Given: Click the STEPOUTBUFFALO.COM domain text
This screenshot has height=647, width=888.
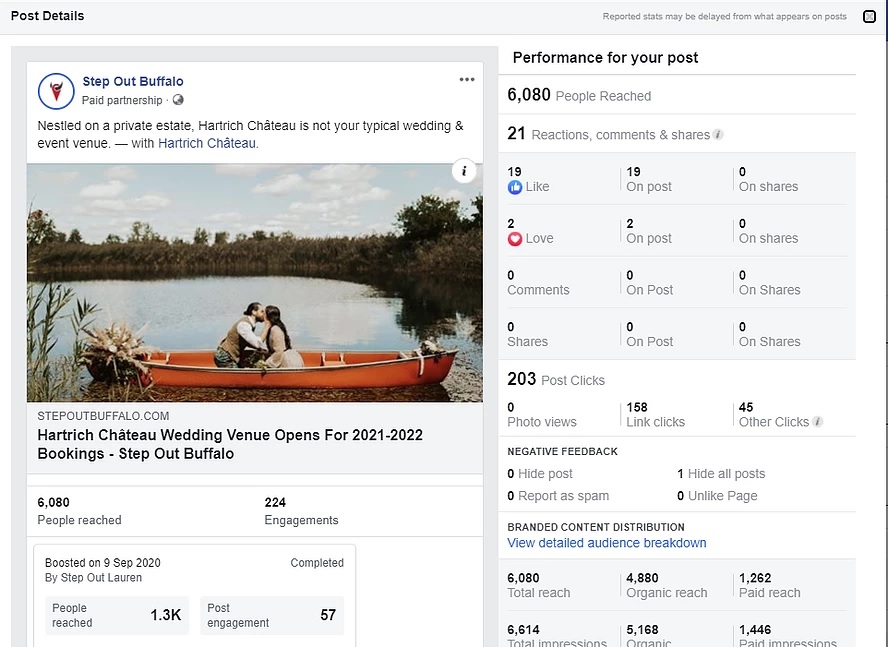Looking at the screenshot, I should point(103,416).
